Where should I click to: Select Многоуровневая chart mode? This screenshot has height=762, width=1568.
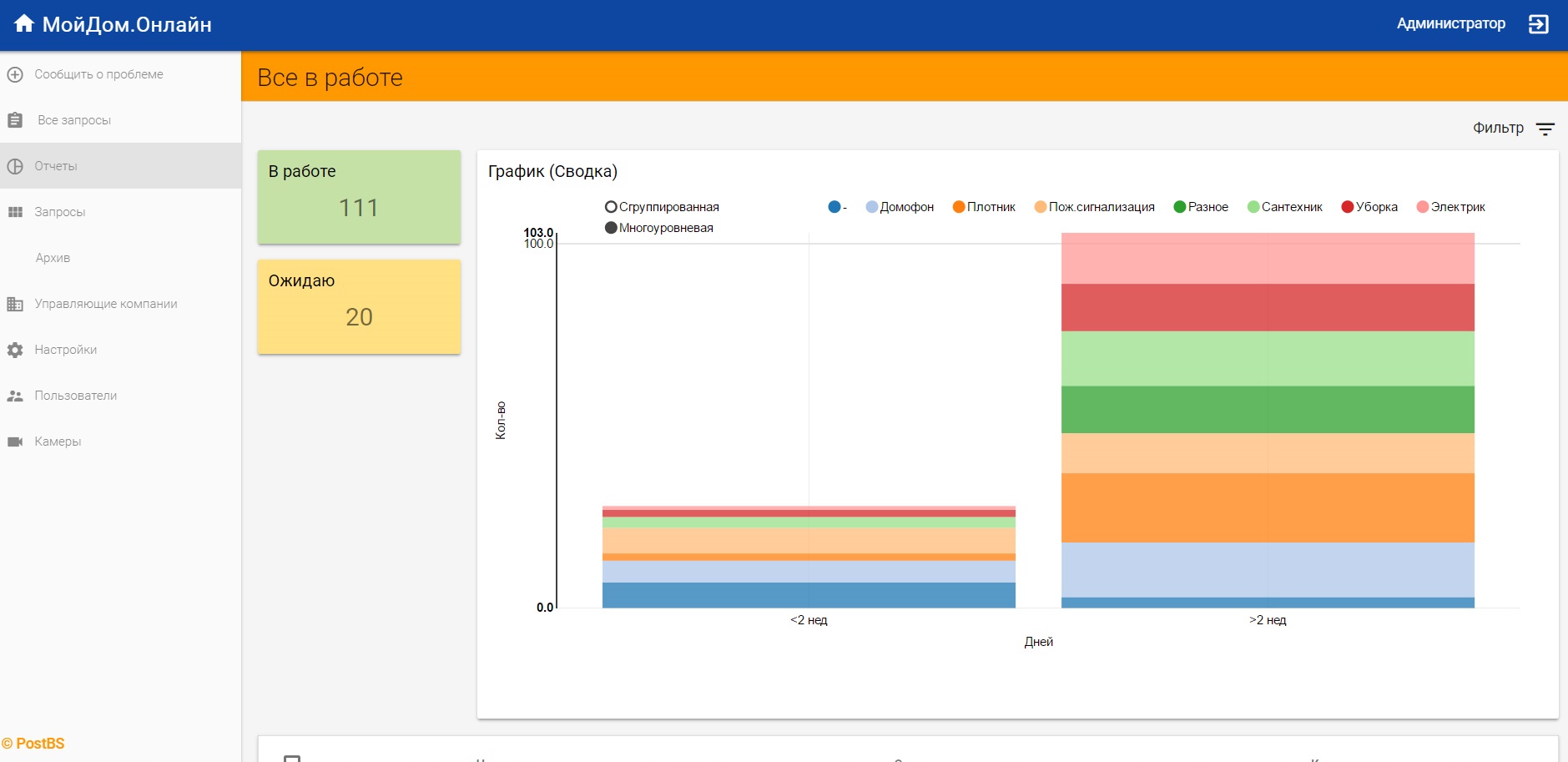click(x=659, y=228)
